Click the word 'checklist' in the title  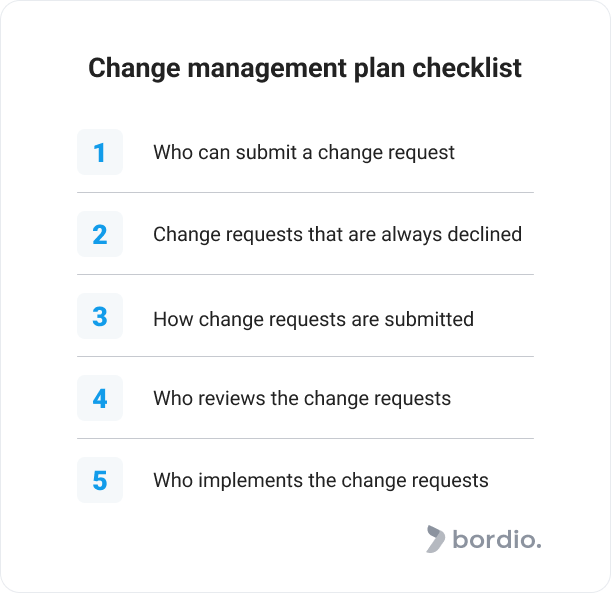tap(467, 68)
